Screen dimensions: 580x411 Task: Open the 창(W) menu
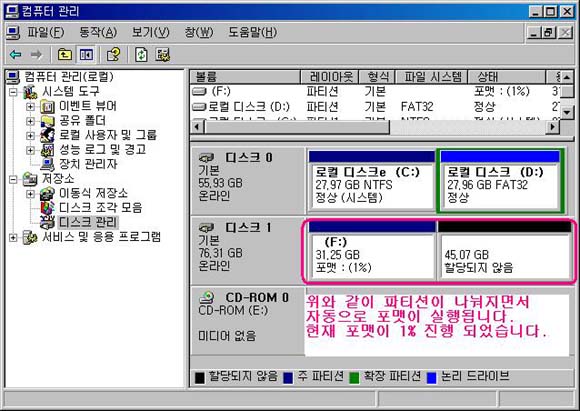[199, 33]
